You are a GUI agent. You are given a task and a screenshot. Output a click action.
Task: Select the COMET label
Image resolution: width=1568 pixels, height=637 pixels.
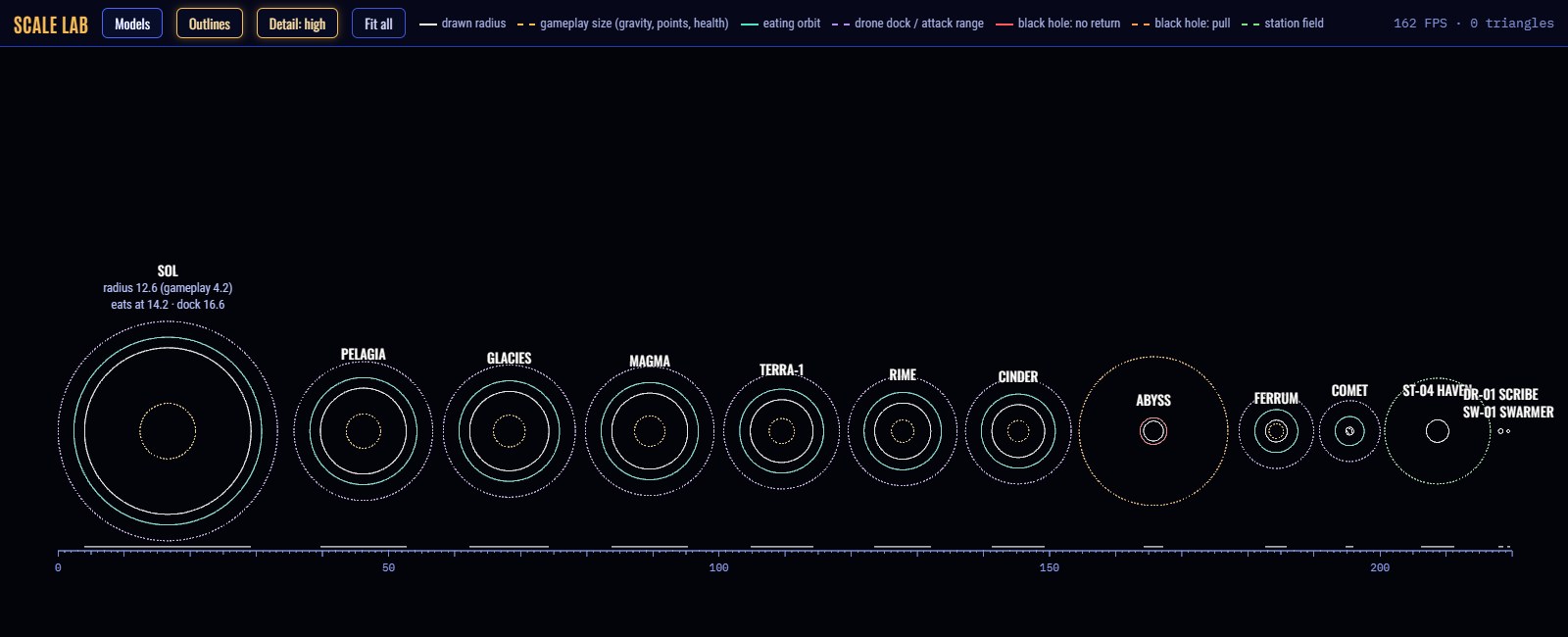click(x=1349, y=390)
